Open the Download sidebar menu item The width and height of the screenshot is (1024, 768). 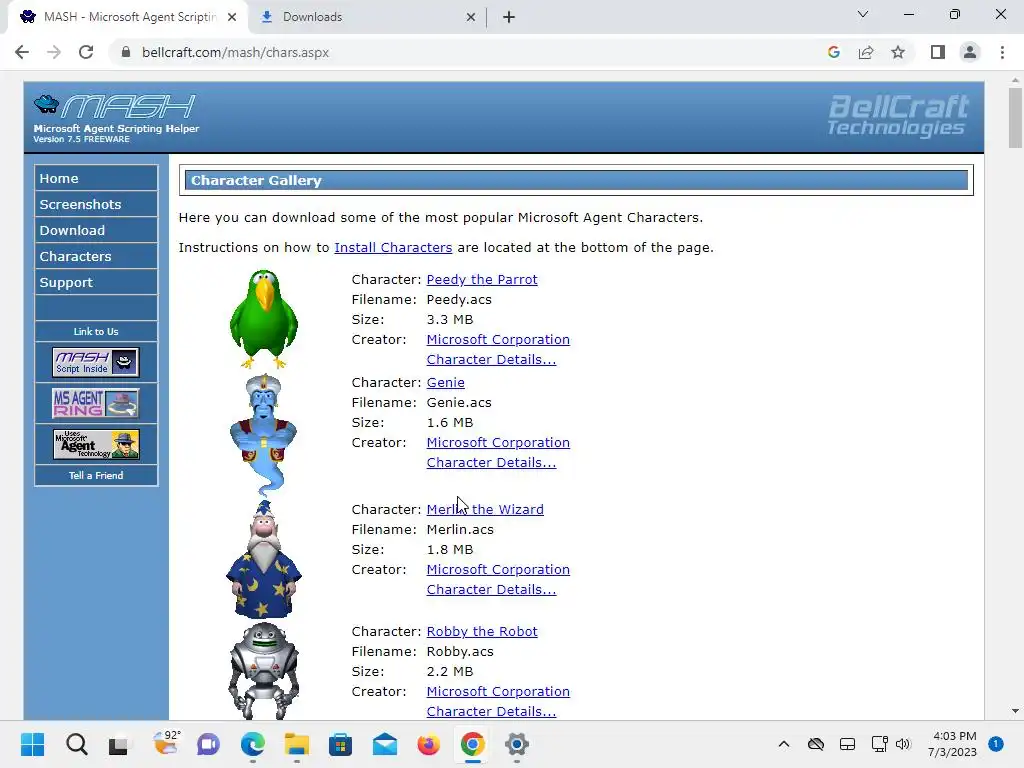[x=96, y=231]
